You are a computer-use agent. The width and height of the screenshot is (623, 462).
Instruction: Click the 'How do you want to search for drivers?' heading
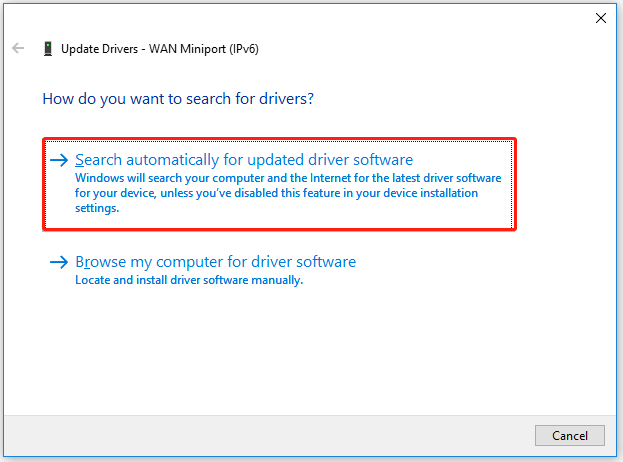coord(178,99)
